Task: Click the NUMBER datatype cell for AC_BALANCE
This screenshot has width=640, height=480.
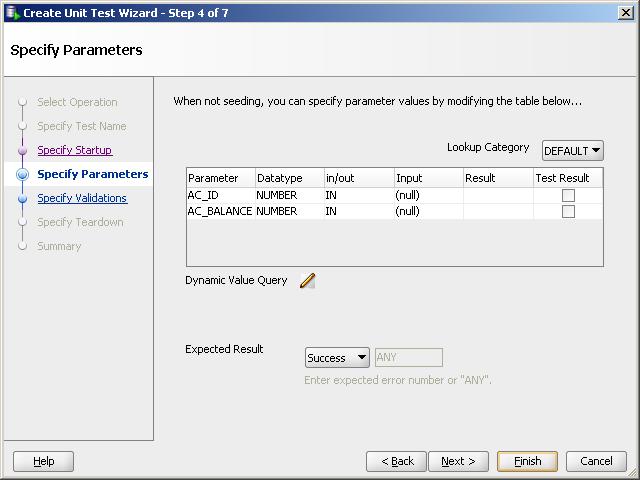Action: pyautogui.click(x=290, y=211)
